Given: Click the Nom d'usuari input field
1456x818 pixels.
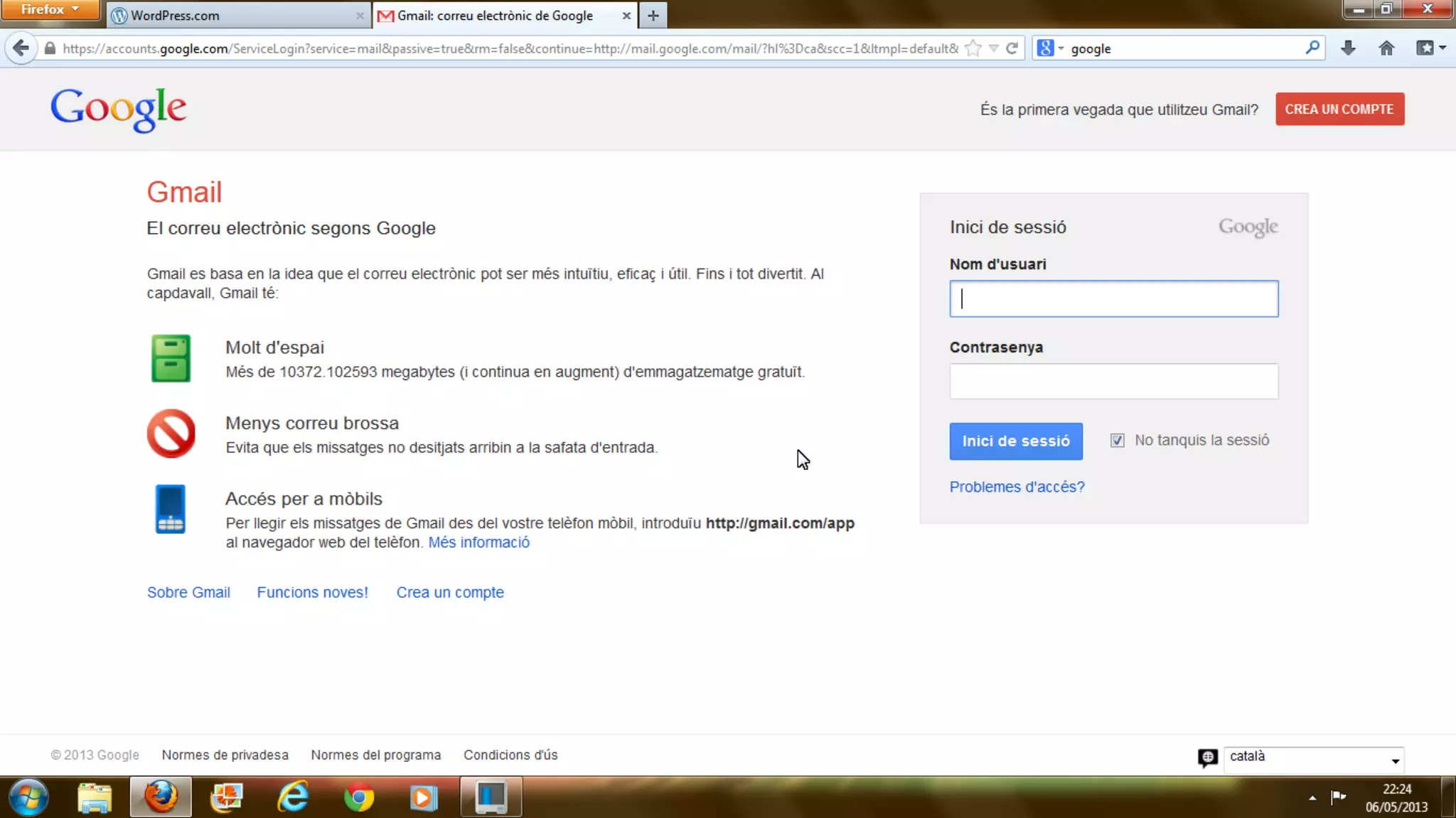Looking at the screenshot, I should (x=1114, y=298).
